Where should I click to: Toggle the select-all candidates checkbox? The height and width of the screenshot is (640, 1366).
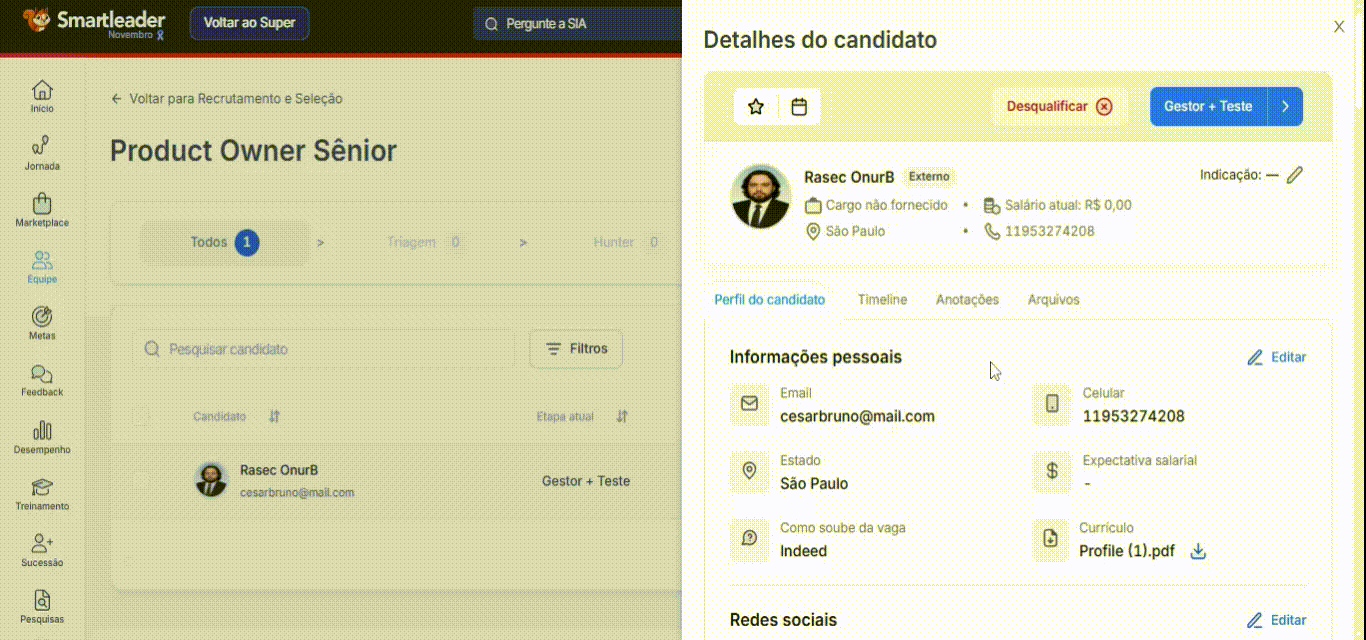point(141,416)
